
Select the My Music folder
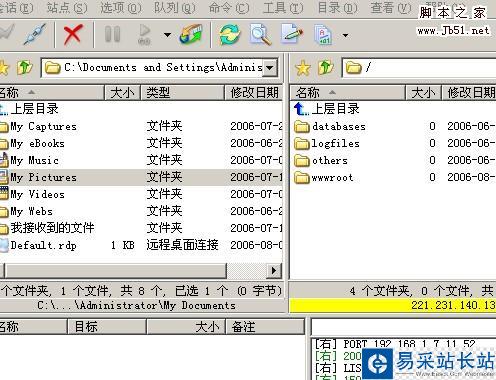coord(34,160)
